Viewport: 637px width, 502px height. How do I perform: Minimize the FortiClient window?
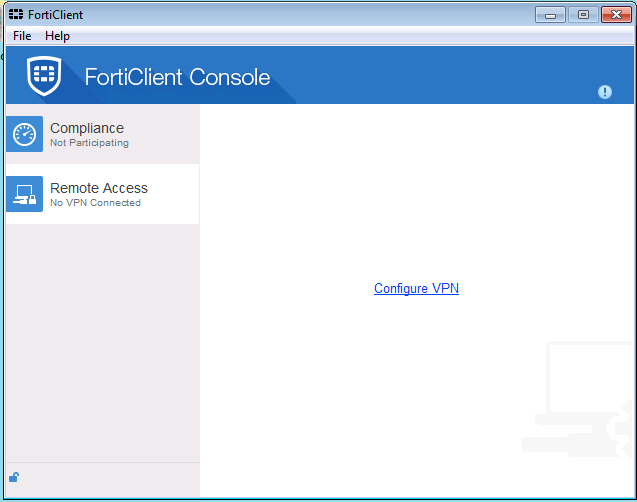tap(550, 15)
